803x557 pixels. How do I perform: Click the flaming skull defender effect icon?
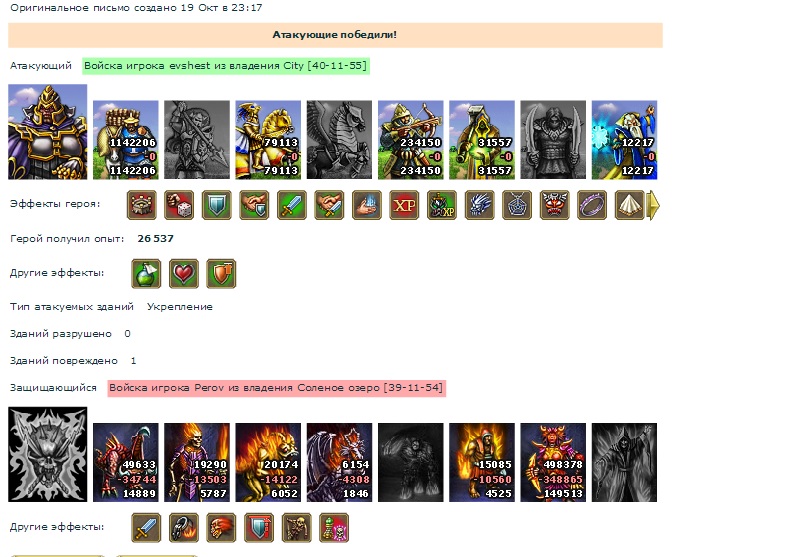point(221,528)
